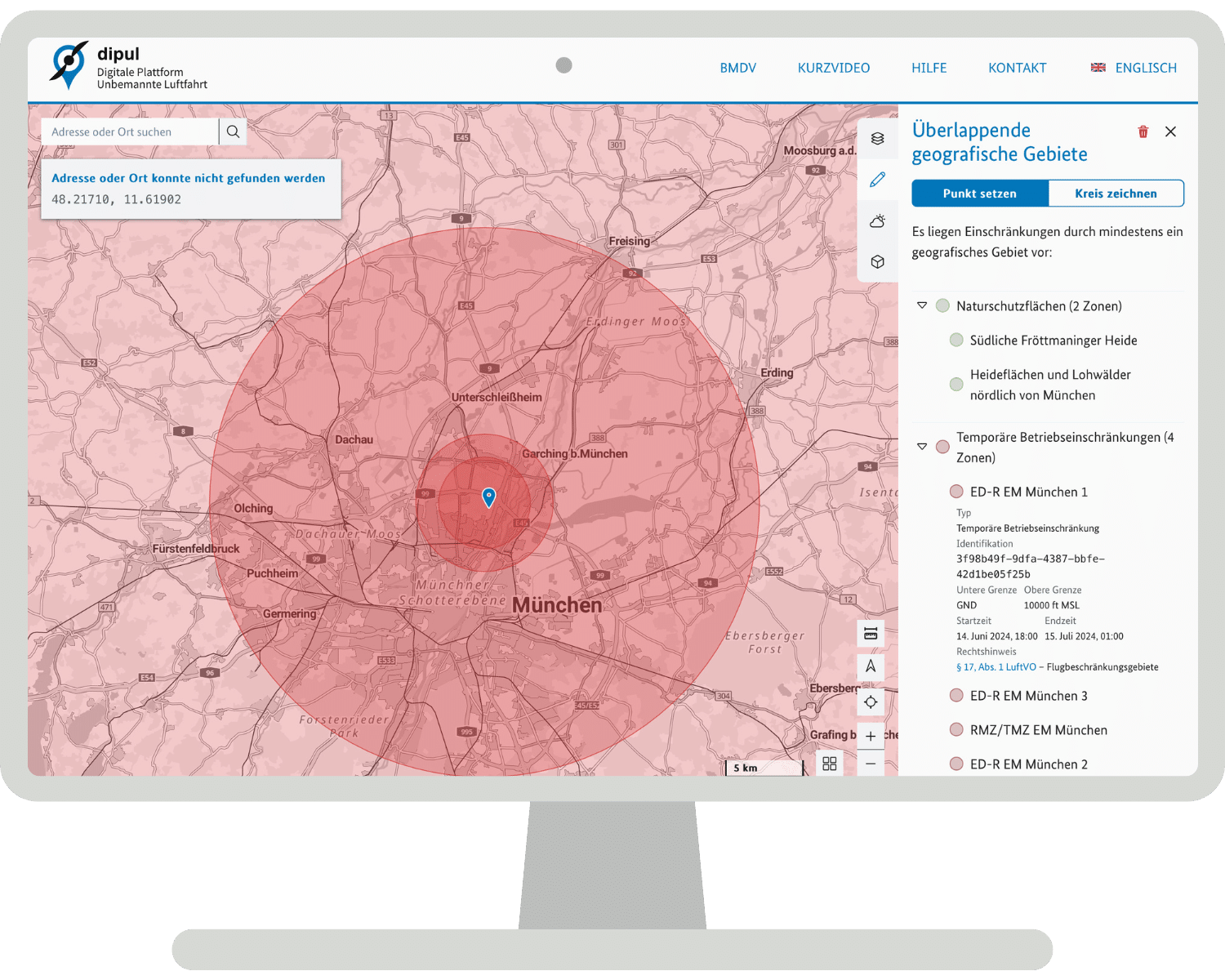Open the KURZVIDEO menu item
The image size is (1225, 980).
[833, 68]
